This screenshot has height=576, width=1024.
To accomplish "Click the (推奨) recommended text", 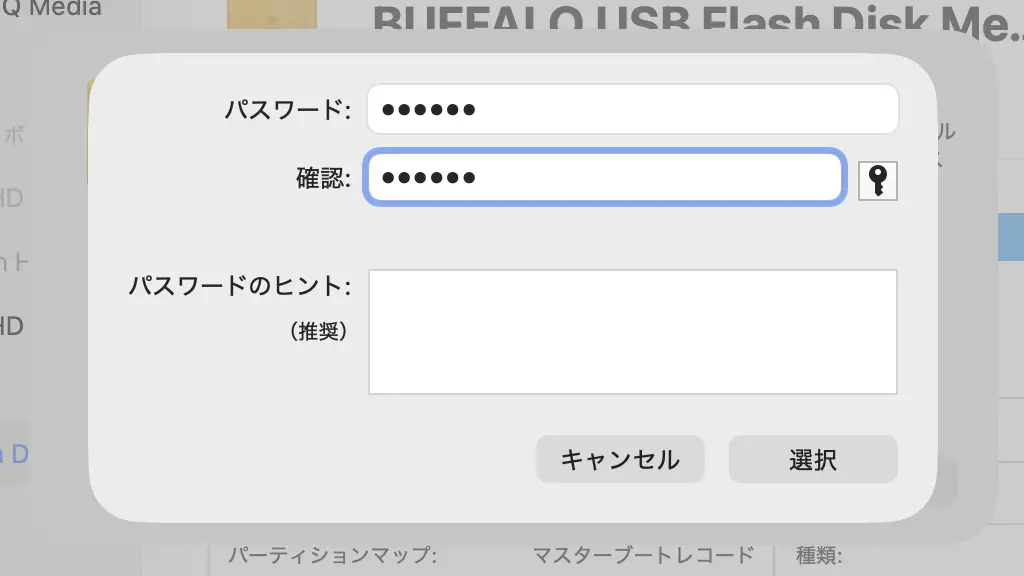I will pos(319,332).
